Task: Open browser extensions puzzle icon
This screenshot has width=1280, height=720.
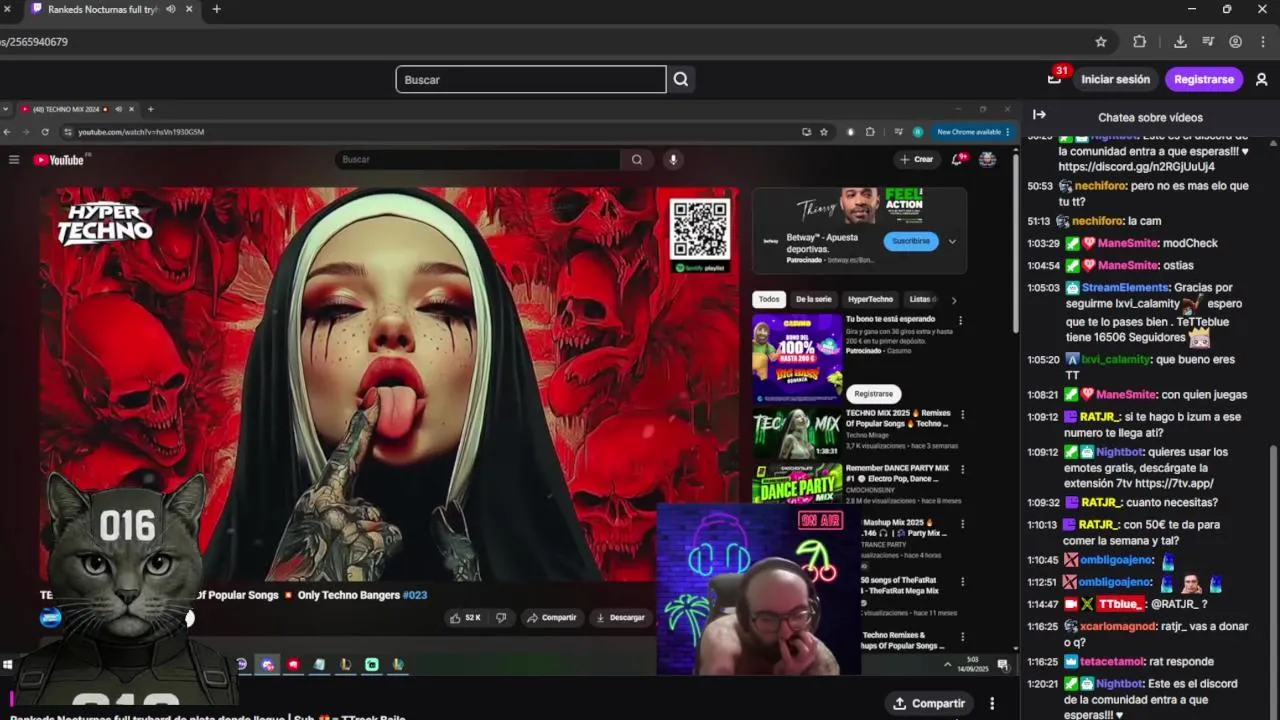Action: pyautogui.click(x=1139, y=42)
